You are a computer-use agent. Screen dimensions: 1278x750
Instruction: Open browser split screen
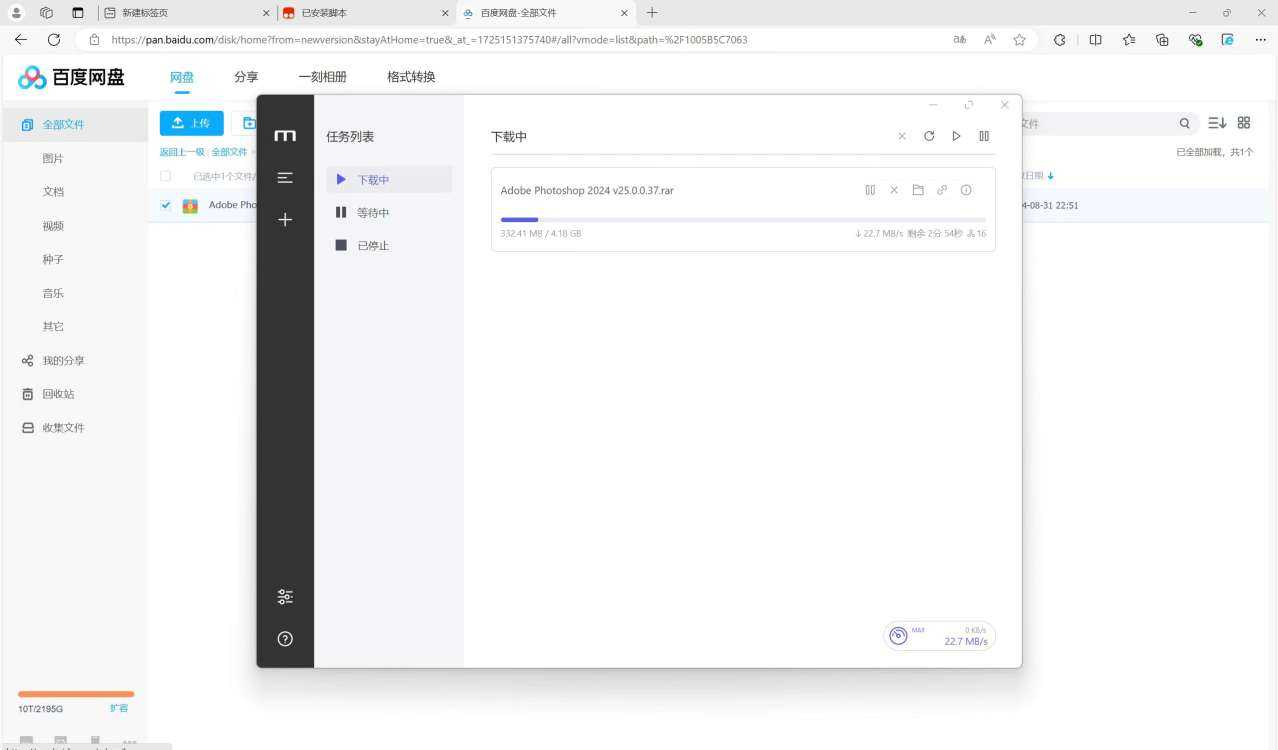[x=1095, y=40]
